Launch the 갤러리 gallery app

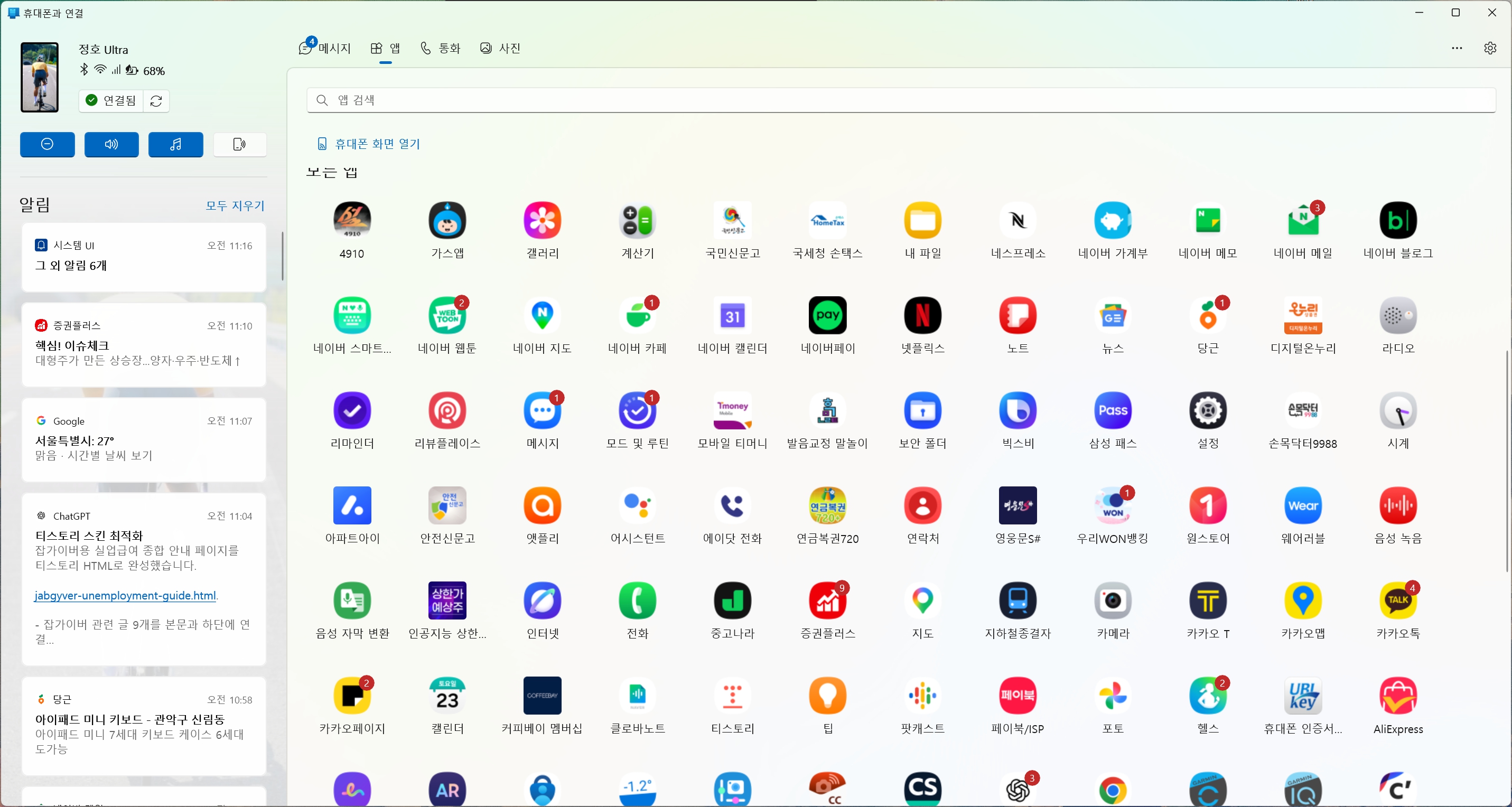pos(543,221)
